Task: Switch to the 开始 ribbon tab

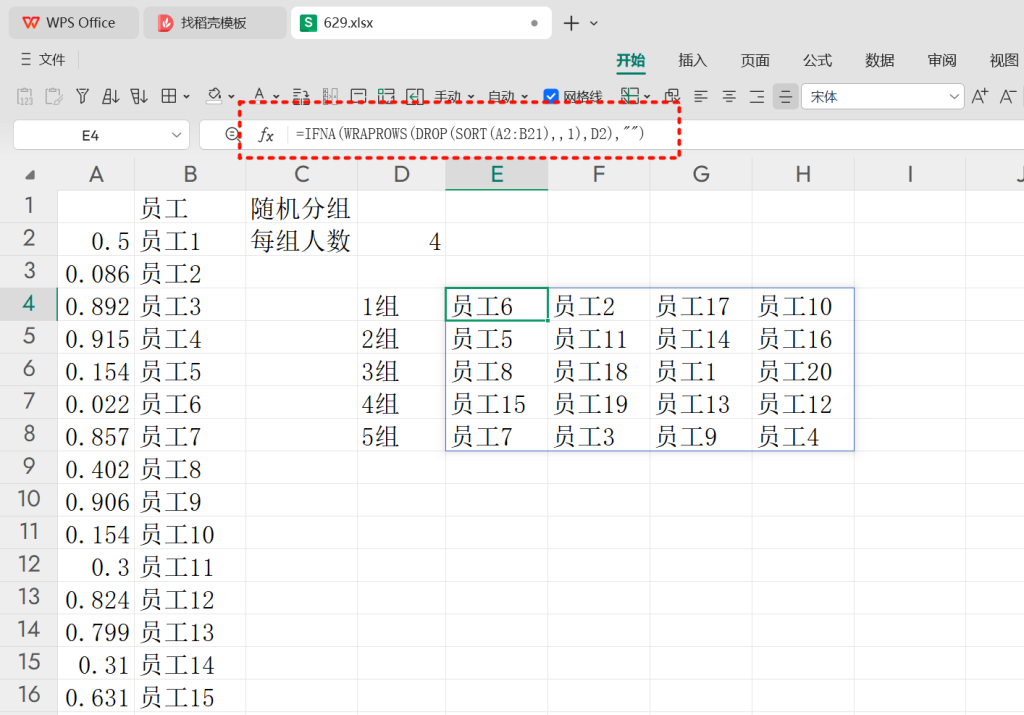Action: coord(631,60)
